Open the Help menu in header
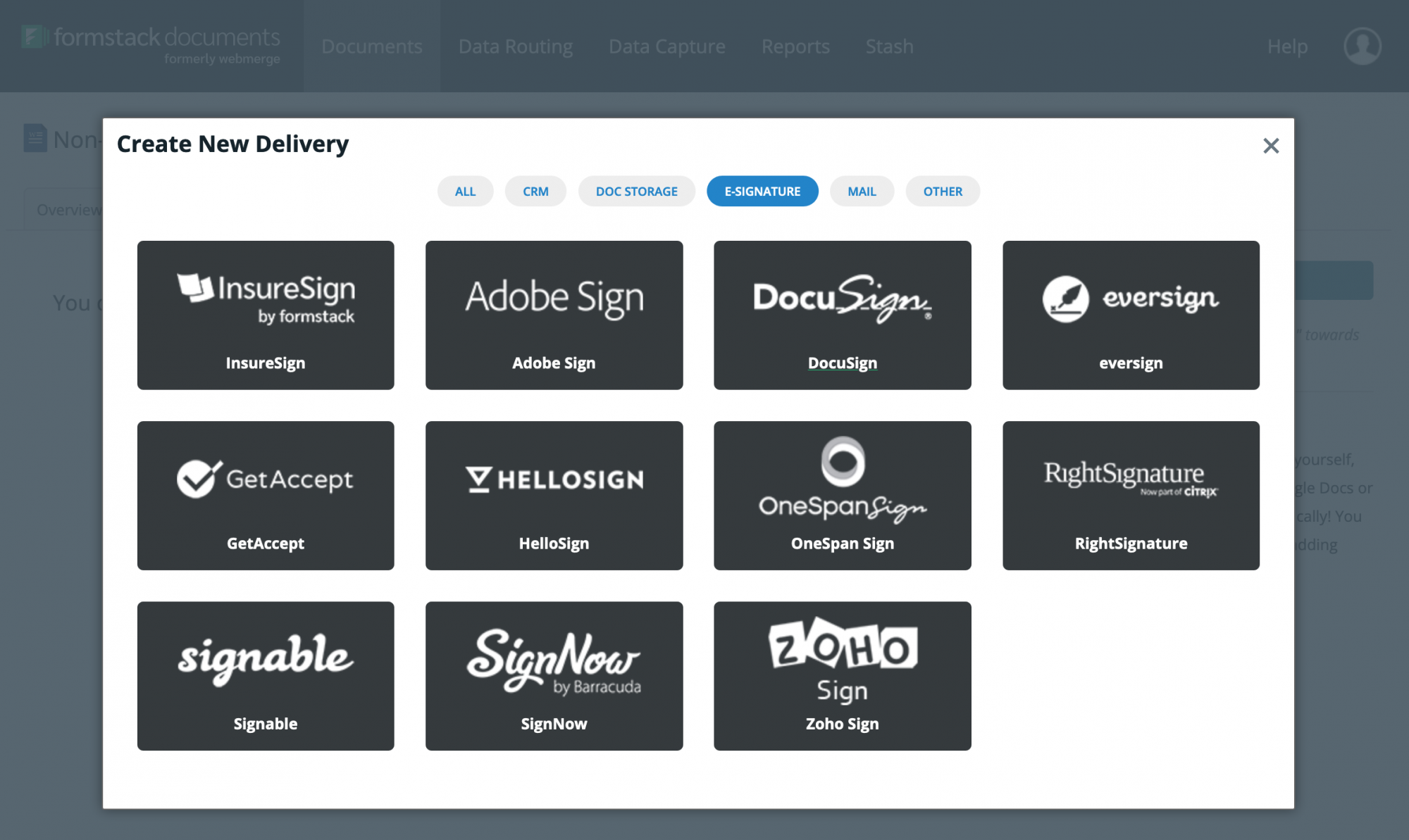This screenshot has height=840, width=1409. [x=1287, y=46]
